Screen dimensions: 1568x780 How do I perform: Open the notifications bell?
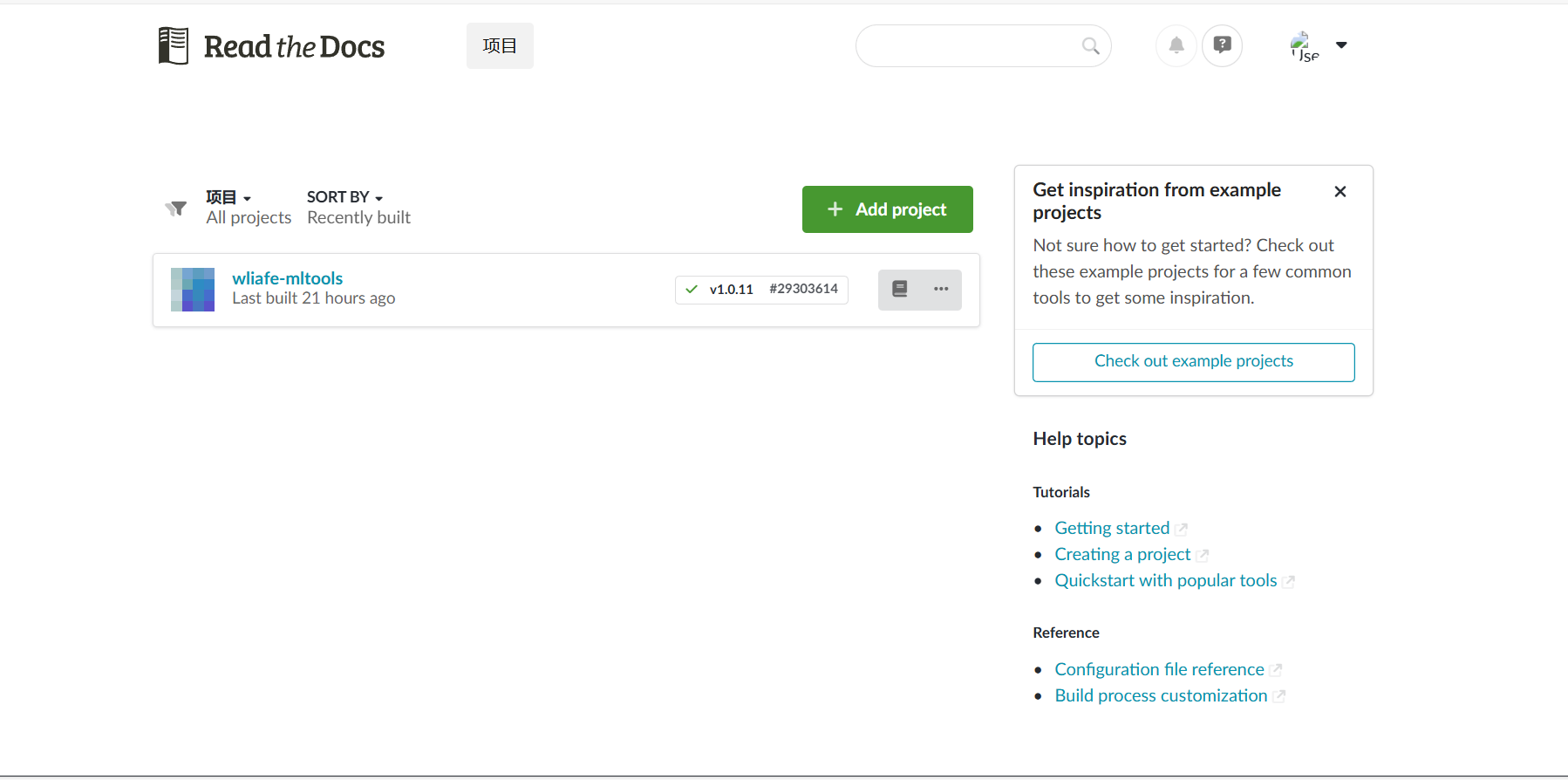(1176, 45)
